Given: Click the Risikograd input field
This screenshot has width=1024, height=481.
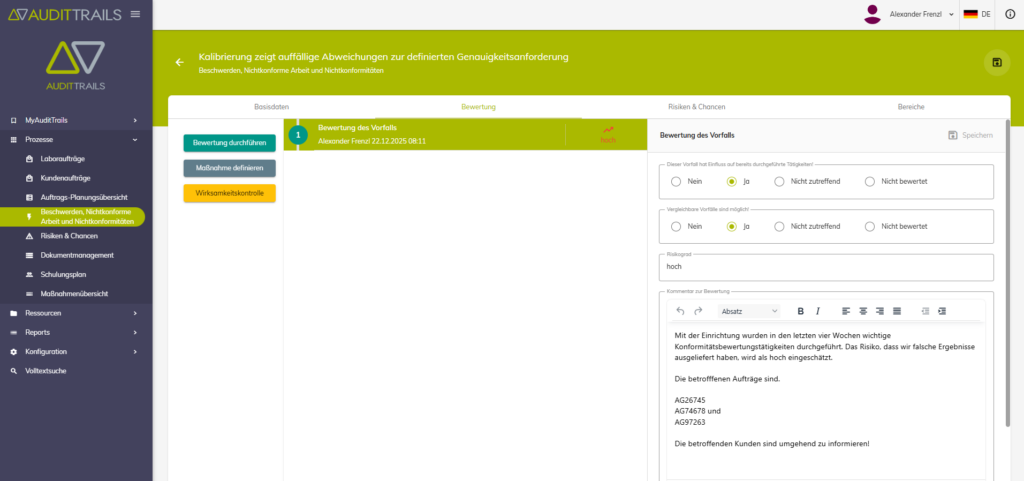Looking at the screenshot, I should click(825, 268).
